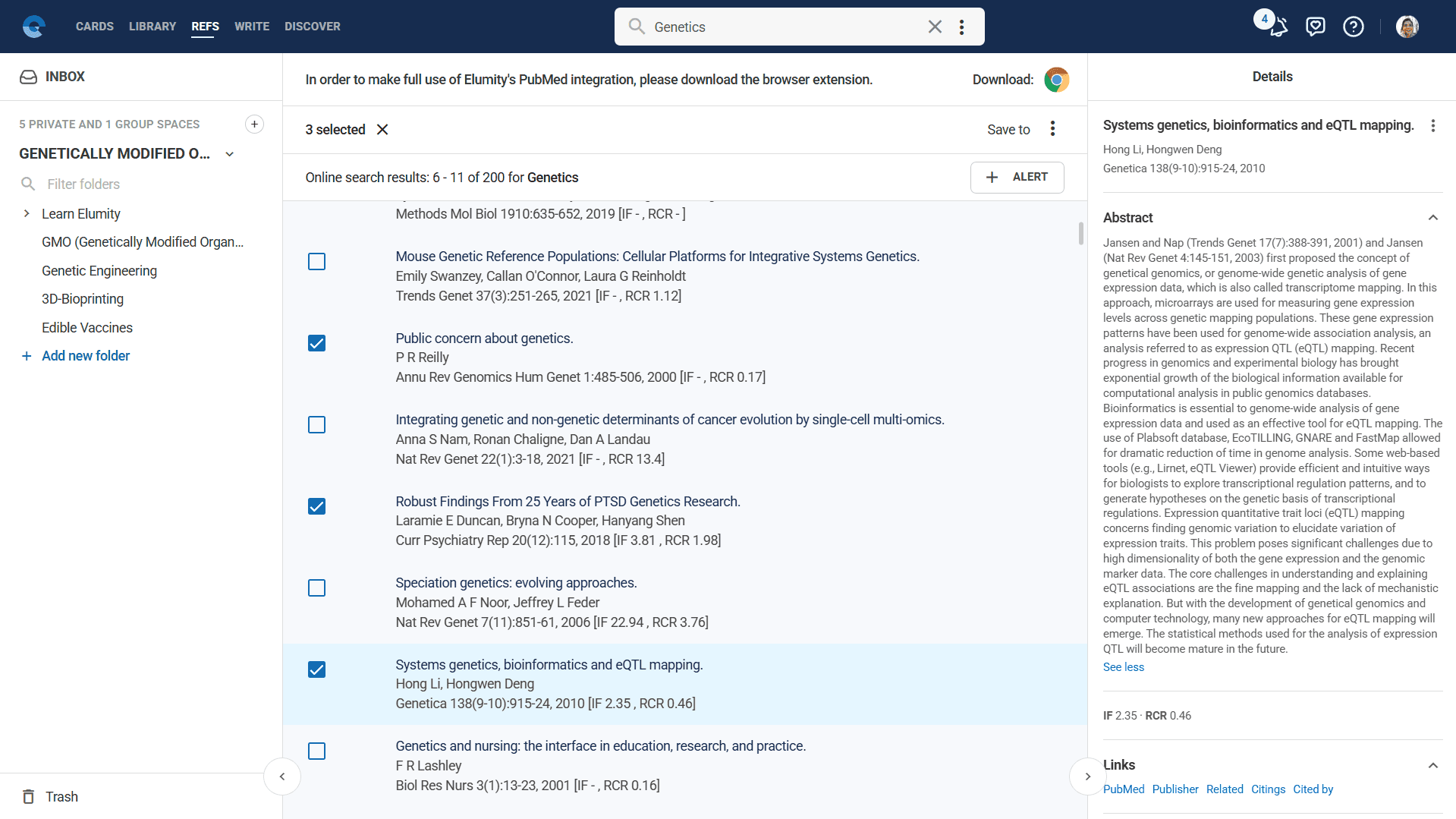Collapse the Abstract section

[1432, 218]
